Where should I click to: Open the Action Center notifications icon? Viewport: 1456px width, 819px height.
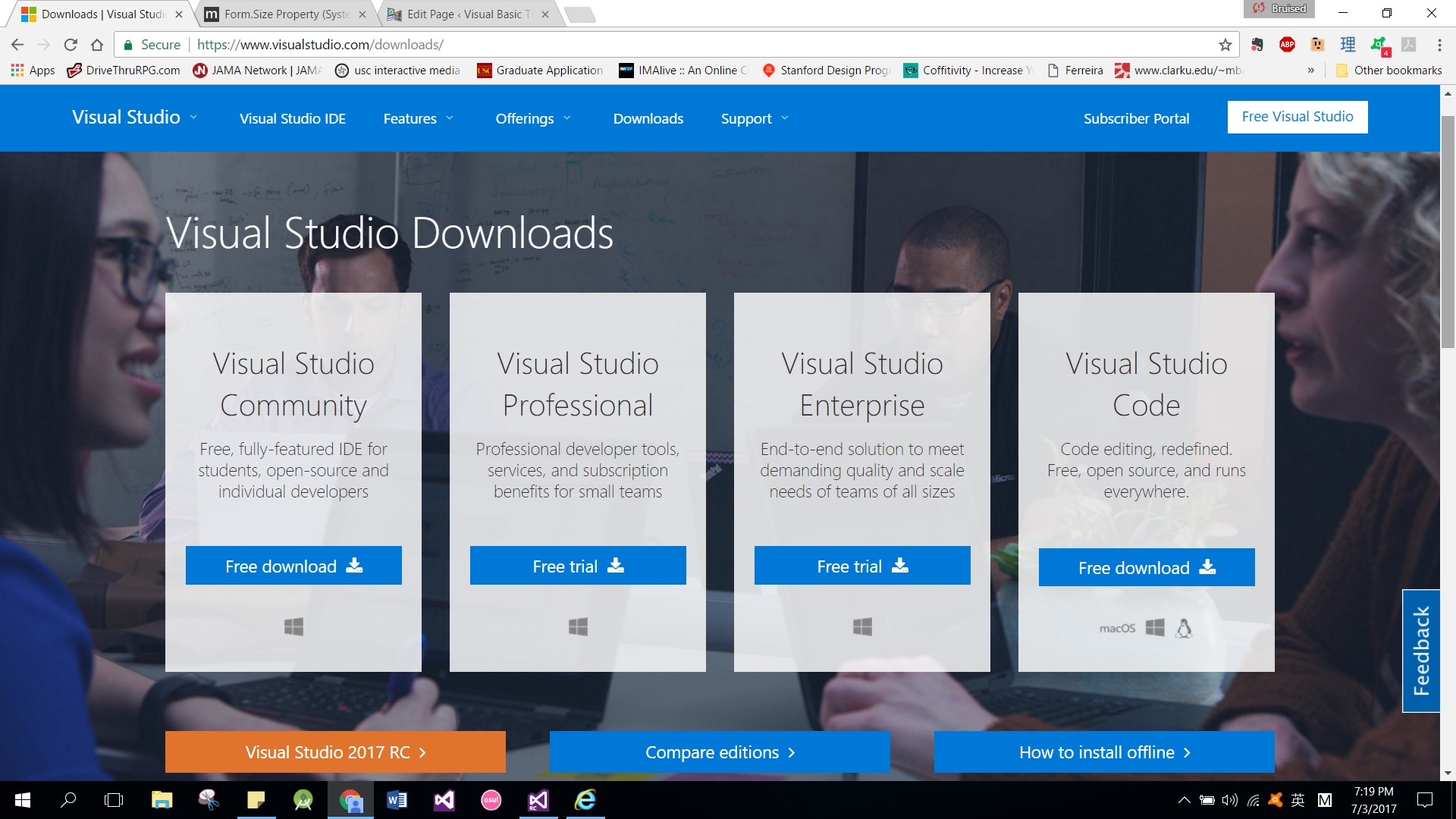[1425, 800]
